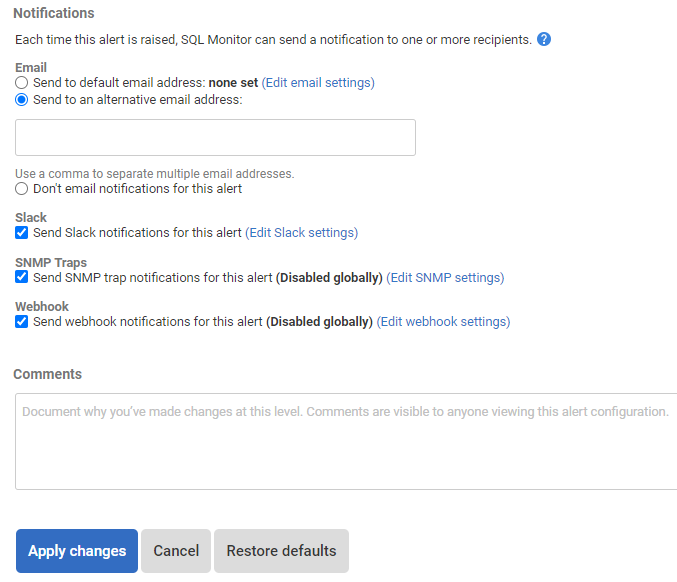Click the Cancel button
The image size is (677, 582).
176,551
